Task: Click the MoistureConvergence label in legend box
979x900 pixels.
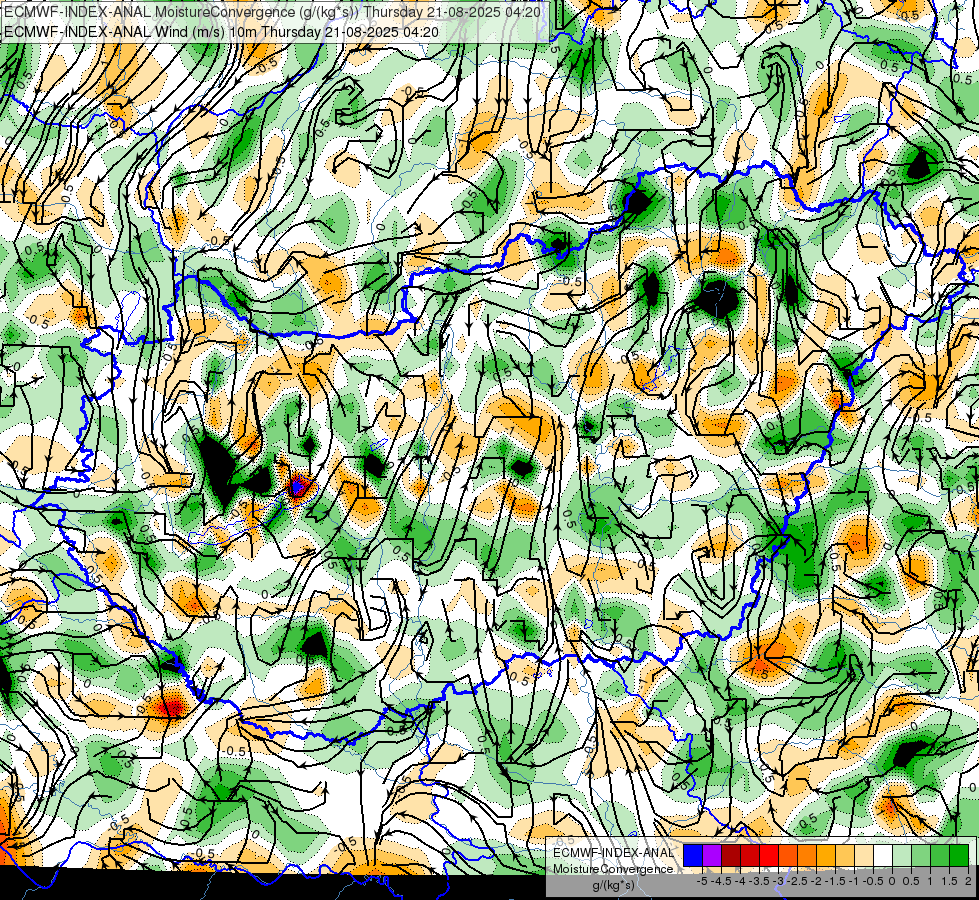Action: [x=614, y=869]
